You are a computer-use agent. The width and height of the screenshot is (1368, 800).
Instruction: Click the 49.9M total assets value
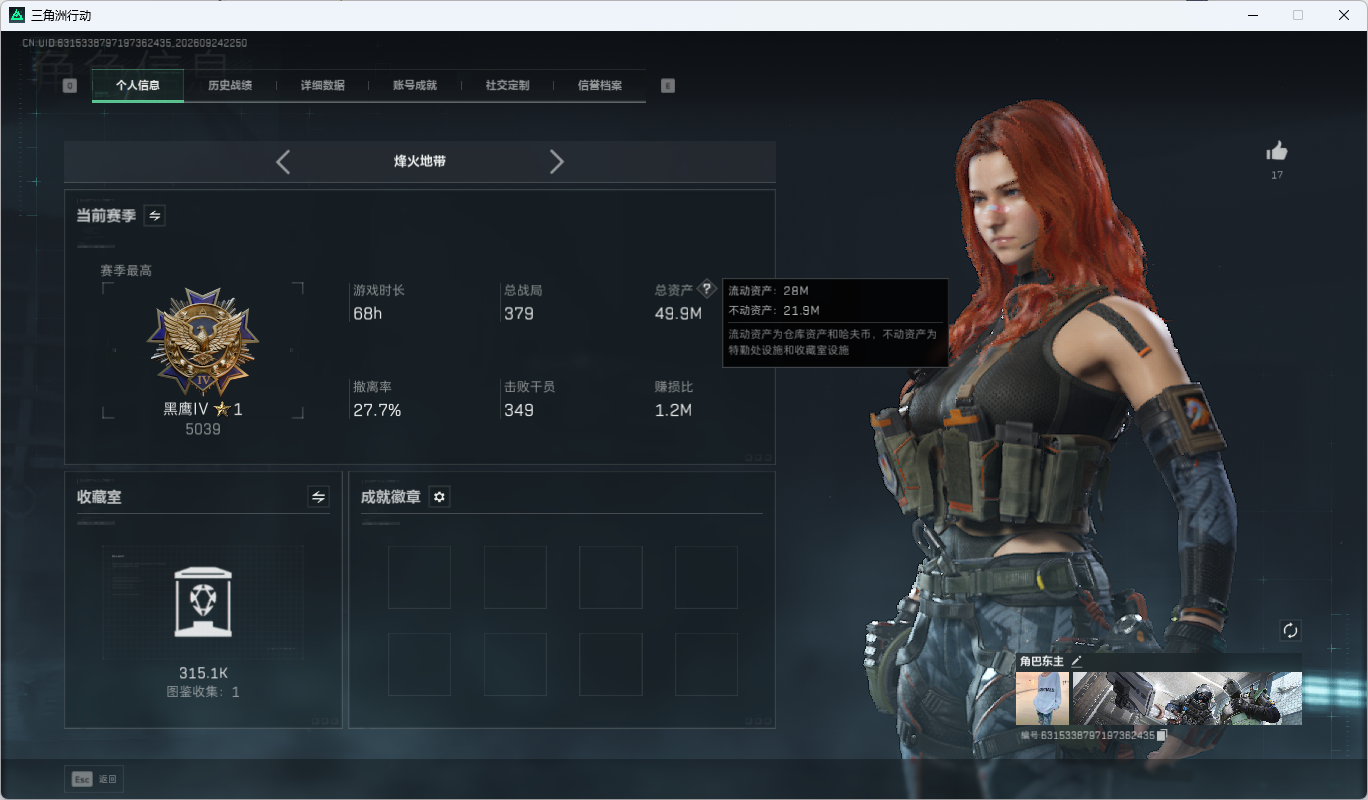pos(678,314)
